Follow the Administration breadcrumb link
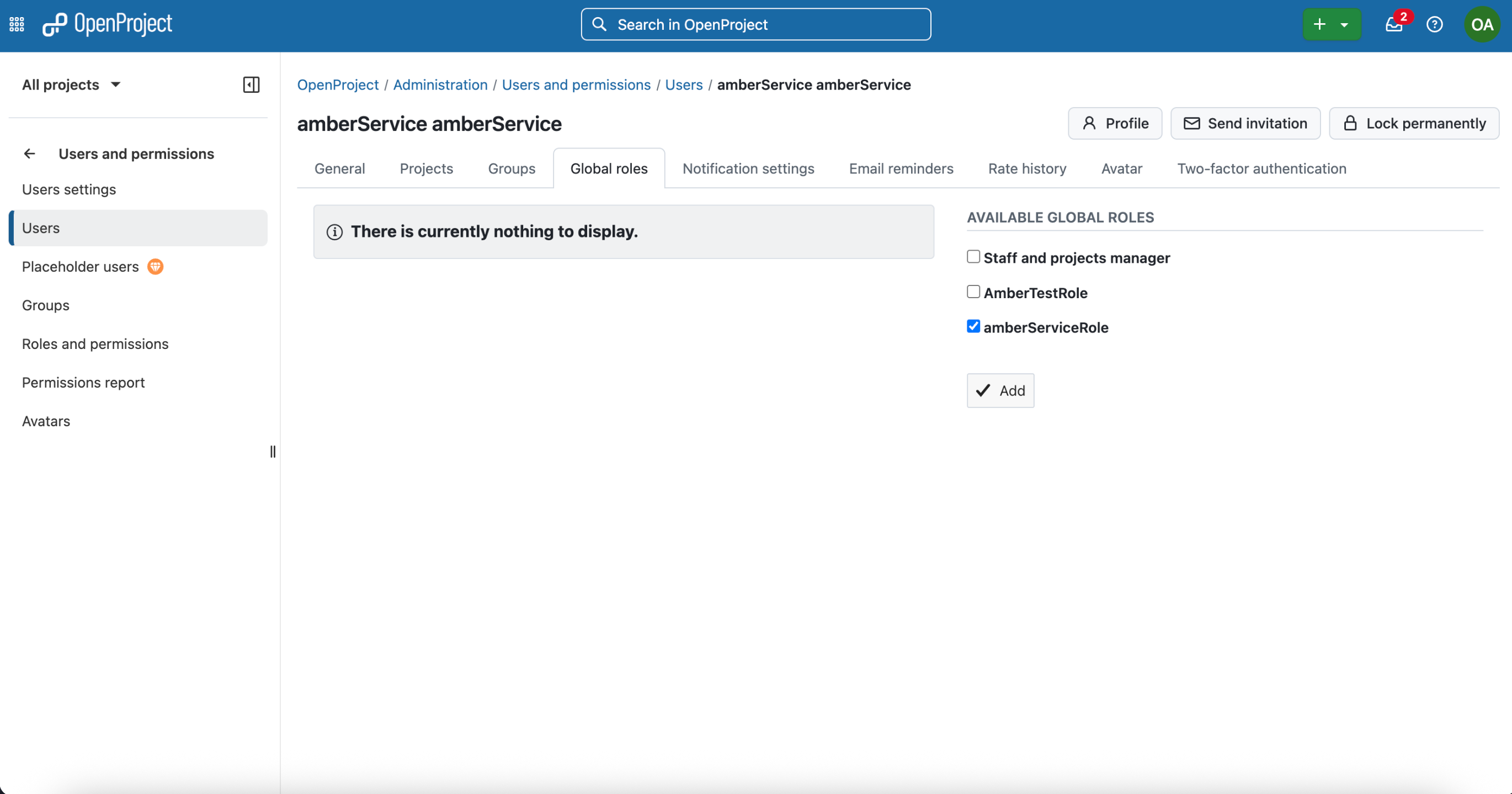The image size is (1512, 794). point(440,84)
